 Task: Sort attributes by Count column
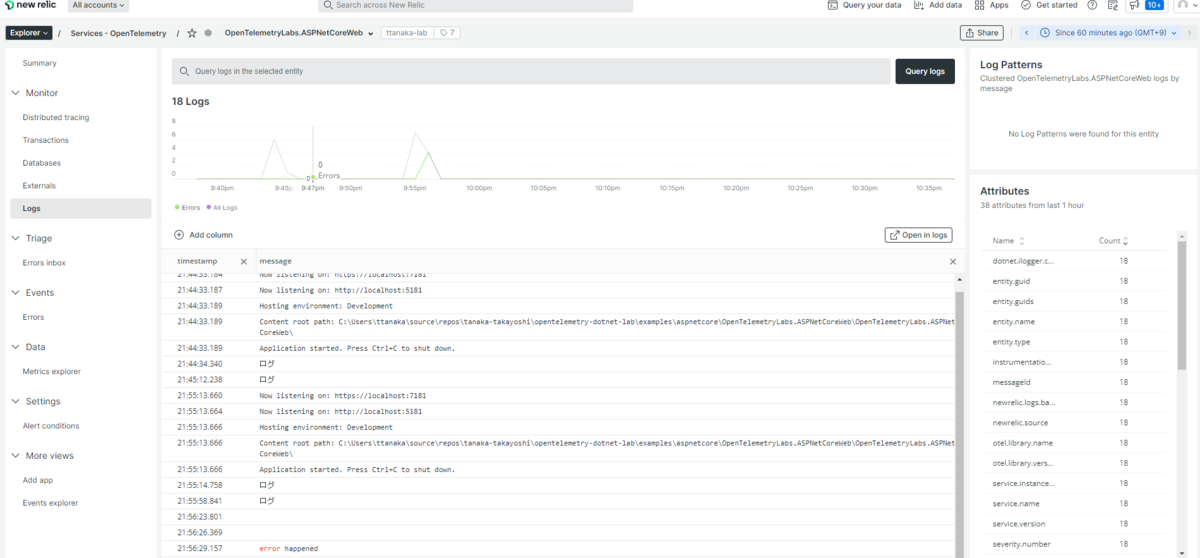1113,241
